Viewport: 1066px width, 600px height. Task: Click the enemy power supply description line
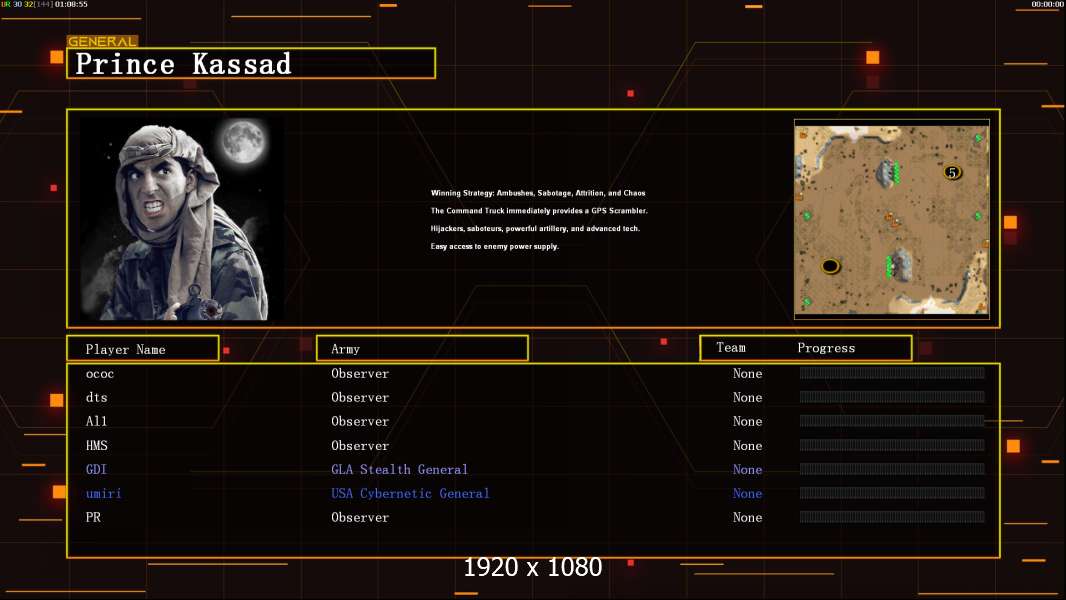pos(494,246)
